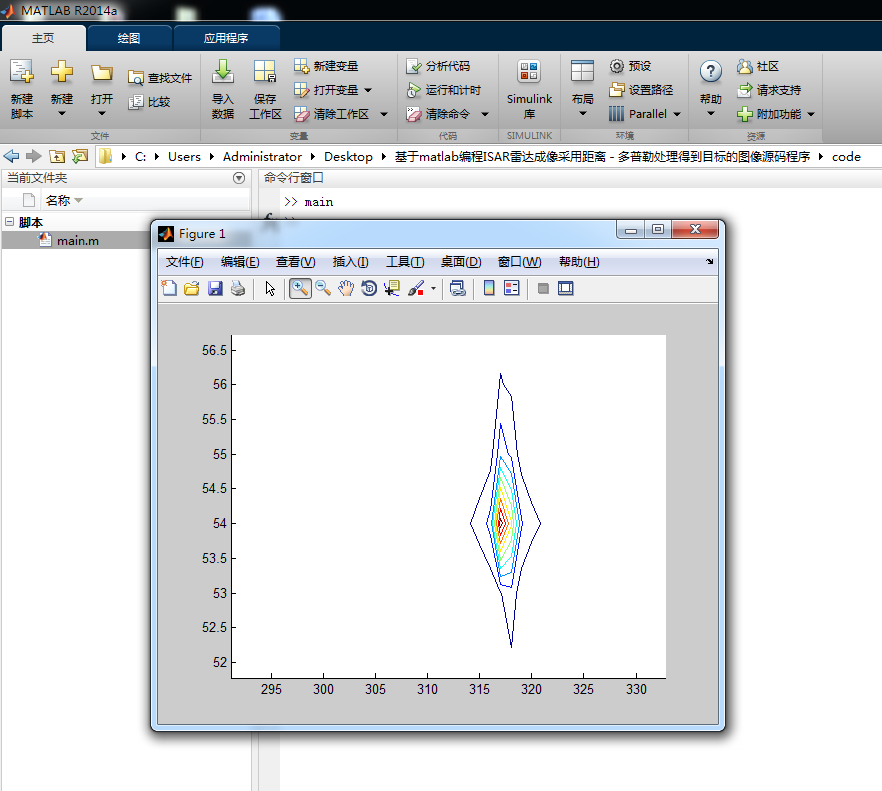Toggle the Data Cursor tool in Figure 1
The image size is (882, 791).
click(392, 289)
